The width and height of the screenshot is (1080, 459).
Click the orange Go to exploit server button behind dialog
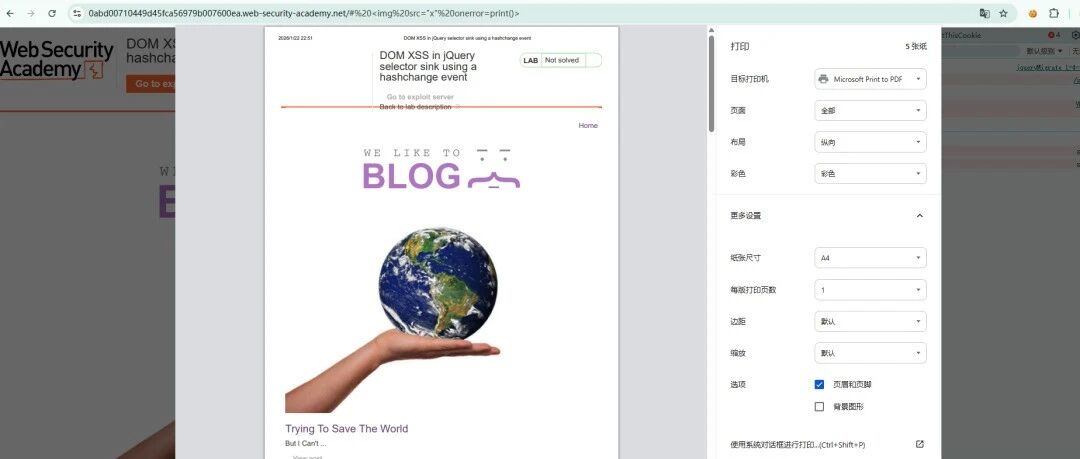coord(150,83)
